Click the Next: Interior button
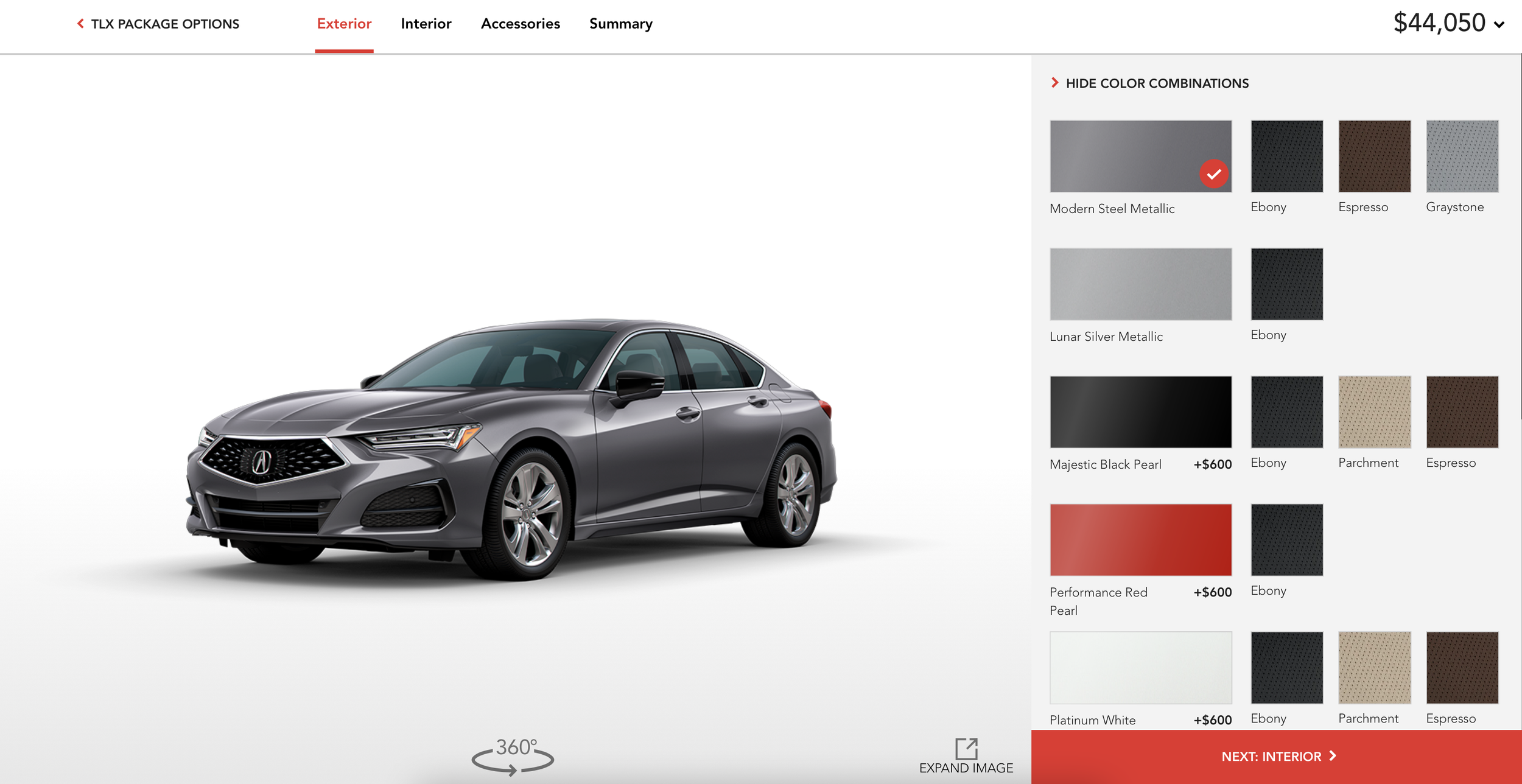Image resolution: width=1522 pixels, height=784 pixels. 1277,757
